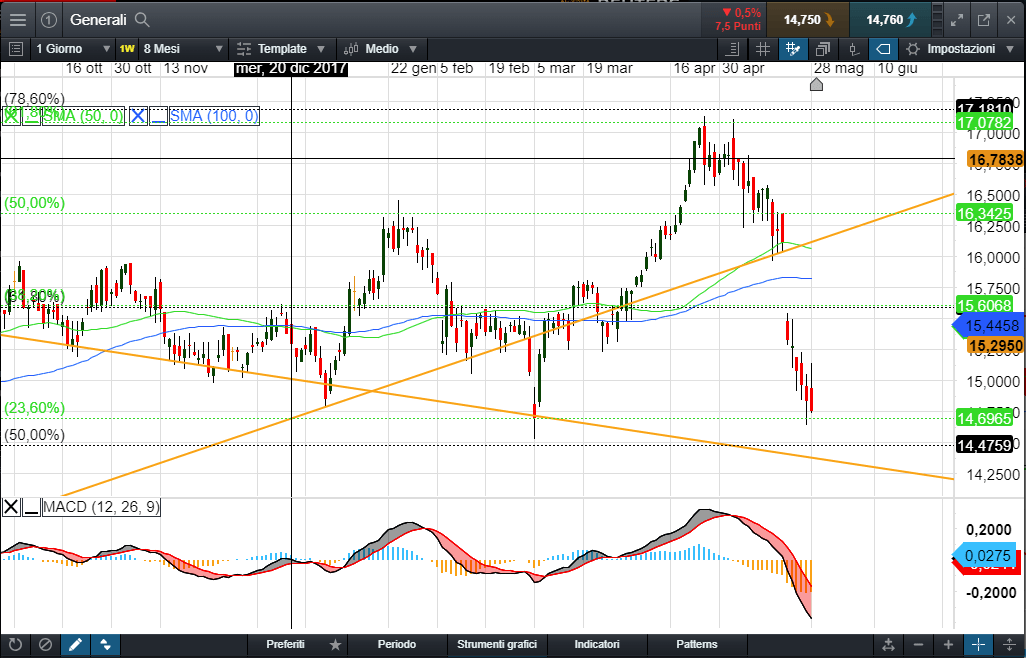Open MACD (12, 26, 9) settings
The width and height of the screenshot is (1026, 658).
101,507
